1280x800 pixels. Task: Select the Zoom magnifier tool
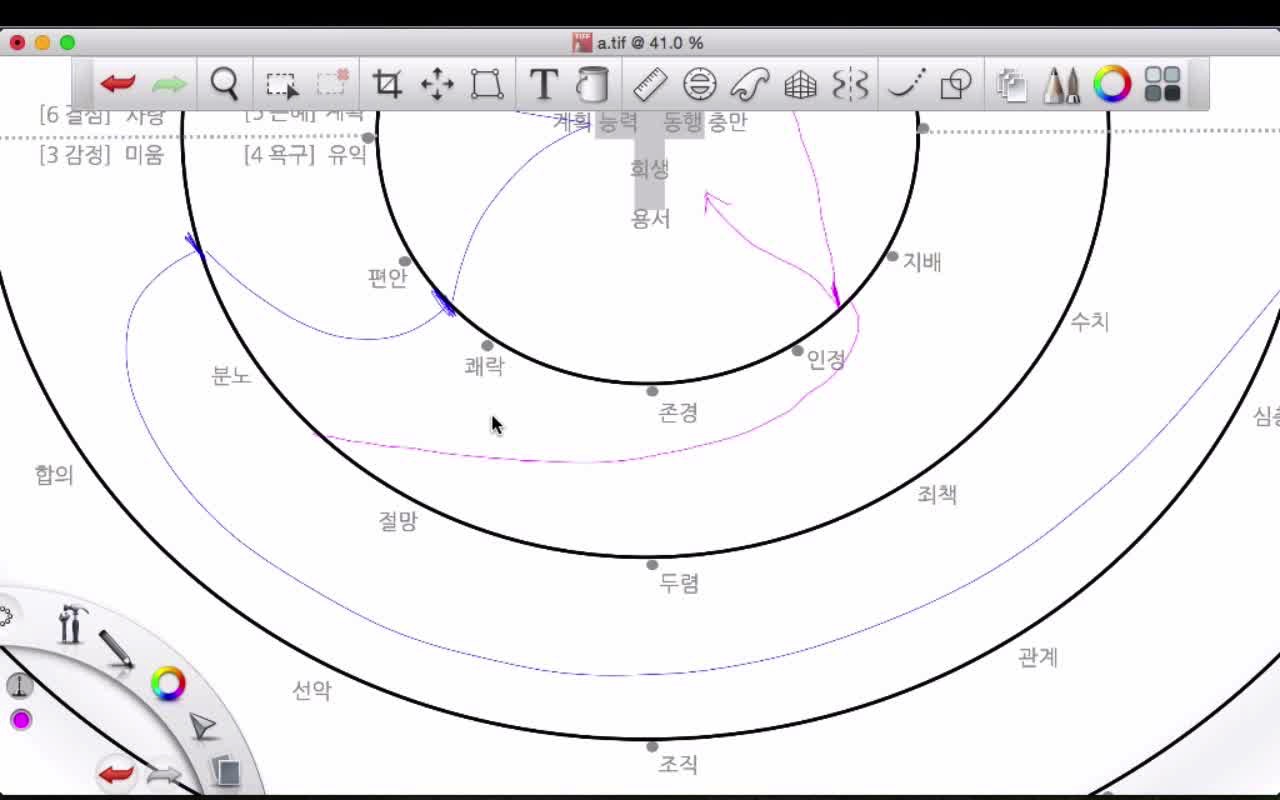pyautogui.click(x=225, y=84)
